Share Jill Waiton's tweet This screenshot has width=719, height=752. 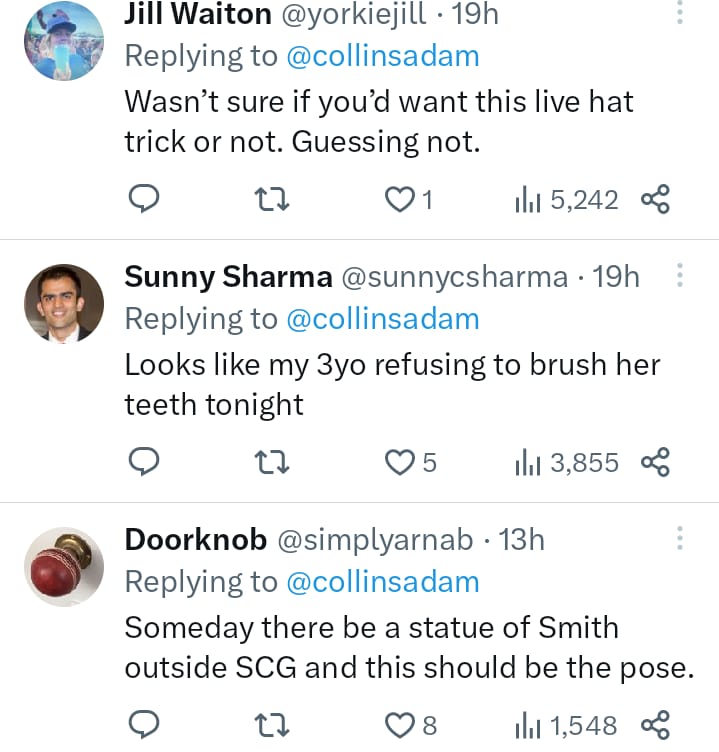tap(654, 200)
